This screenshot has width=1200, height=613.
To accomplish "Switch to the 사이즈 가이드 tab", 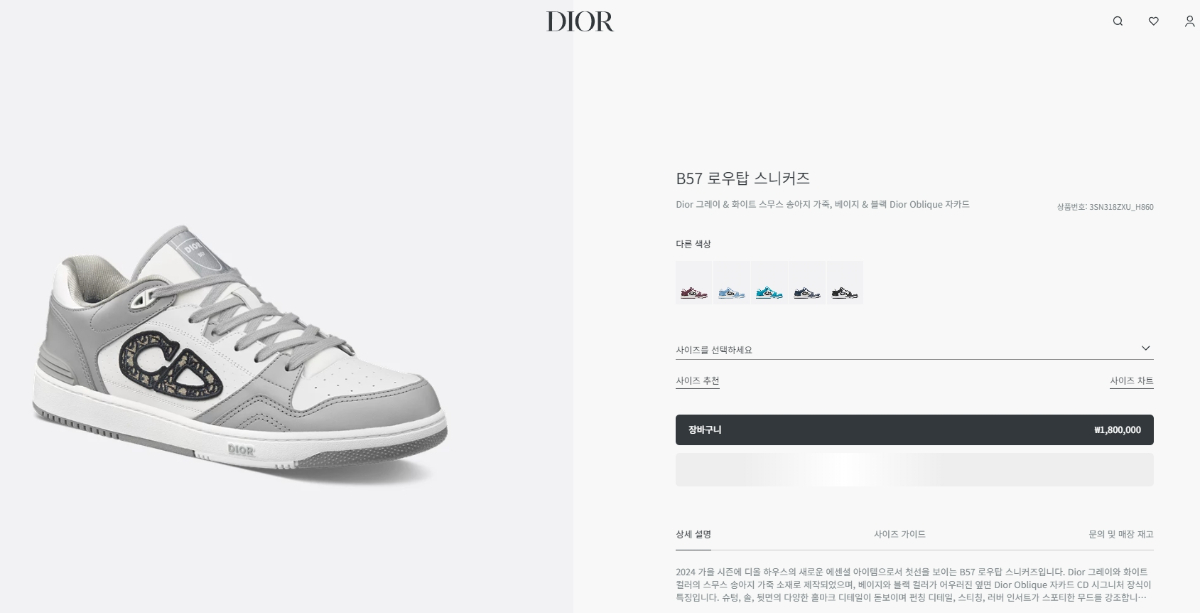I will pyautogui.click(x=900, y=534).
